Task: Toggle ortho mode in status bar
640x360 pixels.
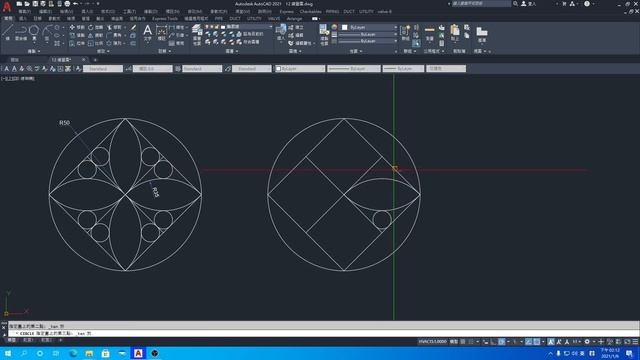Action: coord(494,342)
